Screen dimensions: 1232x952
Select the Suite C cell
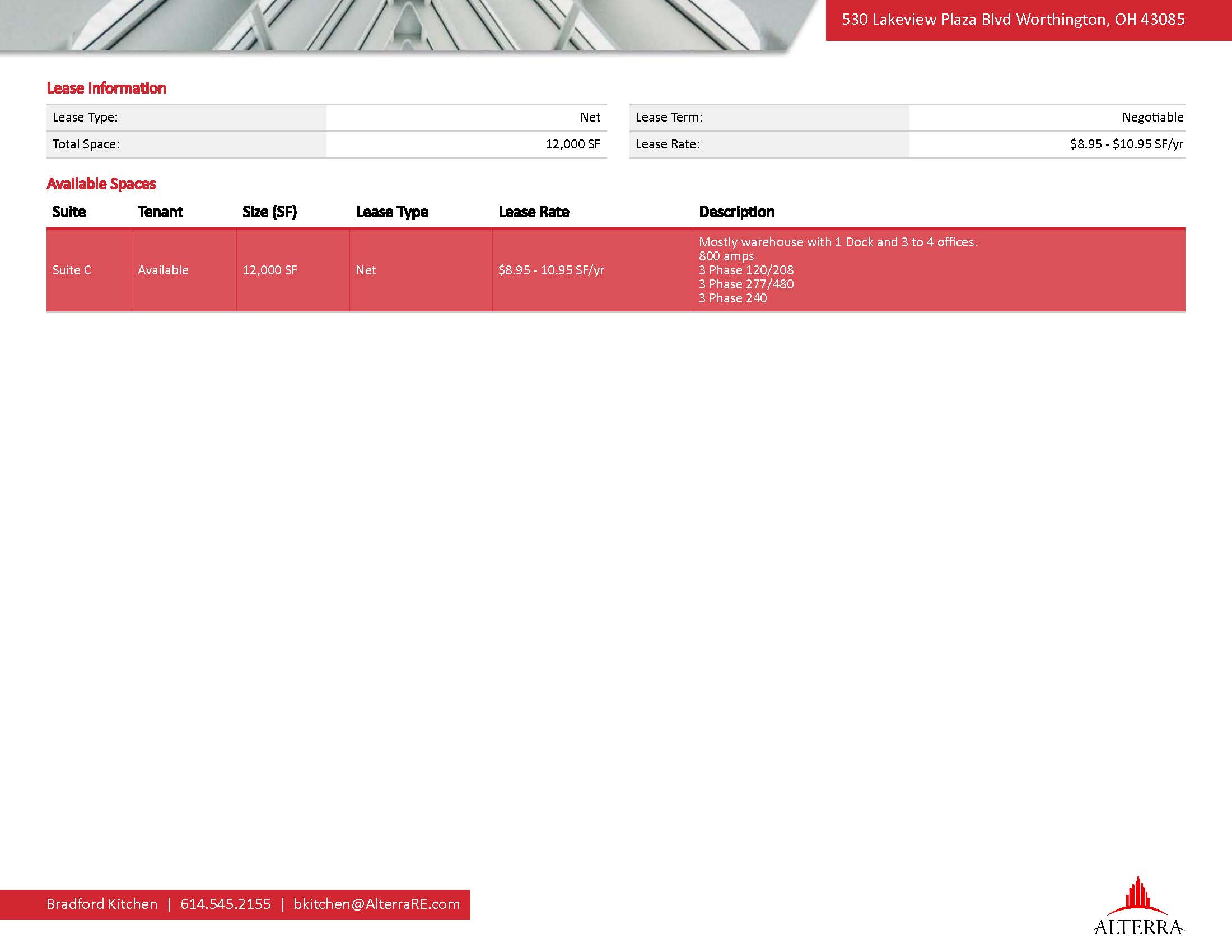click(72, 270)
